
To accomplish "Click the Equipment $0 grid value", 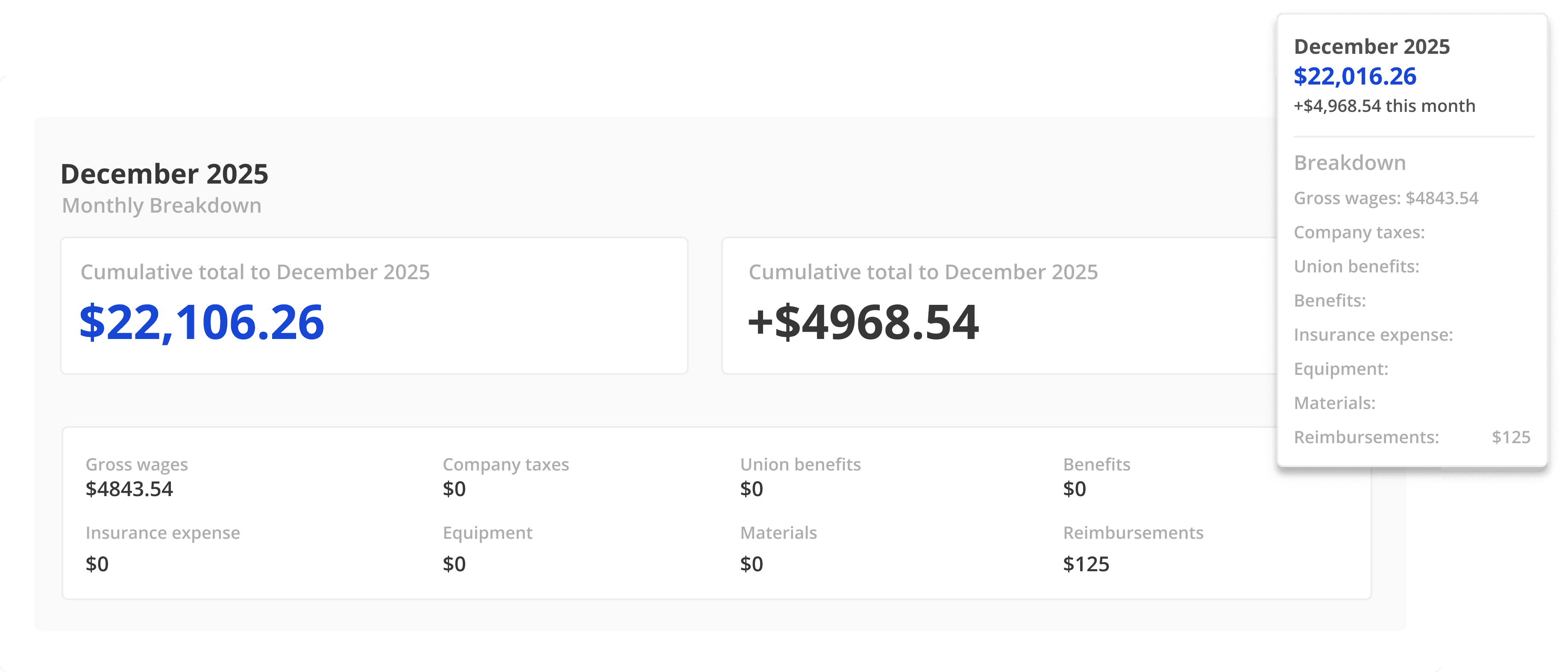I will [x=454, y=564].
